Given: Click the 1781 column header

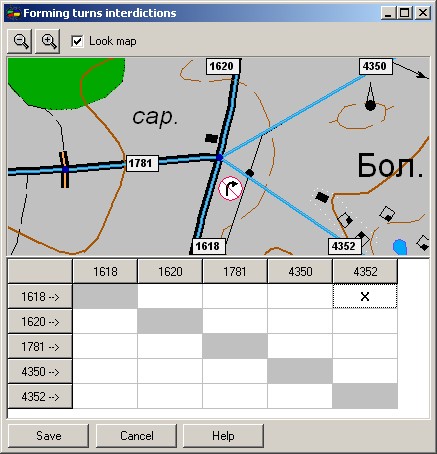Looking at the screenshot, I should (235, 272).
